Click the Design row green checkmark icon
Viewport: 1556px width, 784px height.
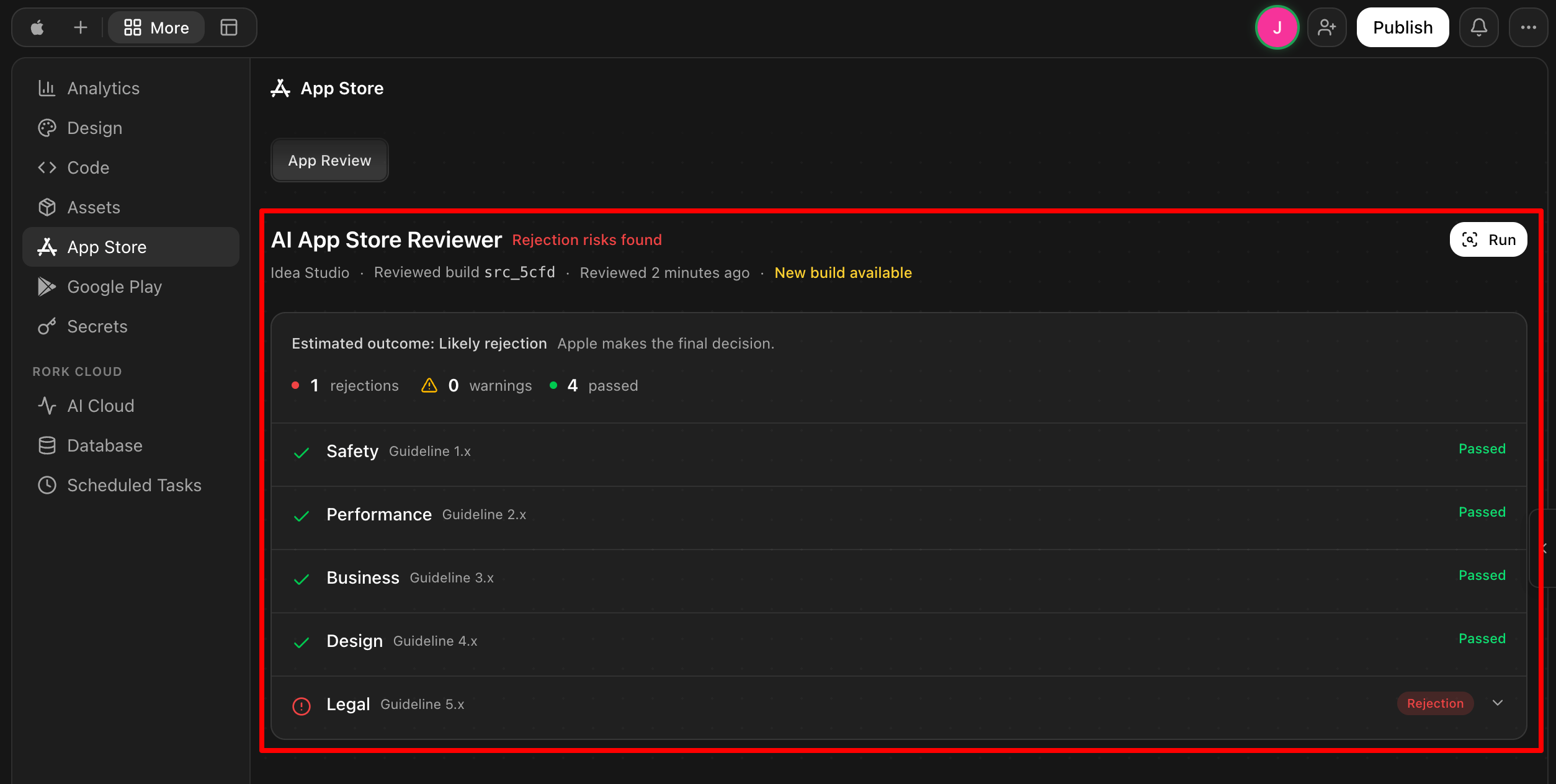tap(302, 643)
